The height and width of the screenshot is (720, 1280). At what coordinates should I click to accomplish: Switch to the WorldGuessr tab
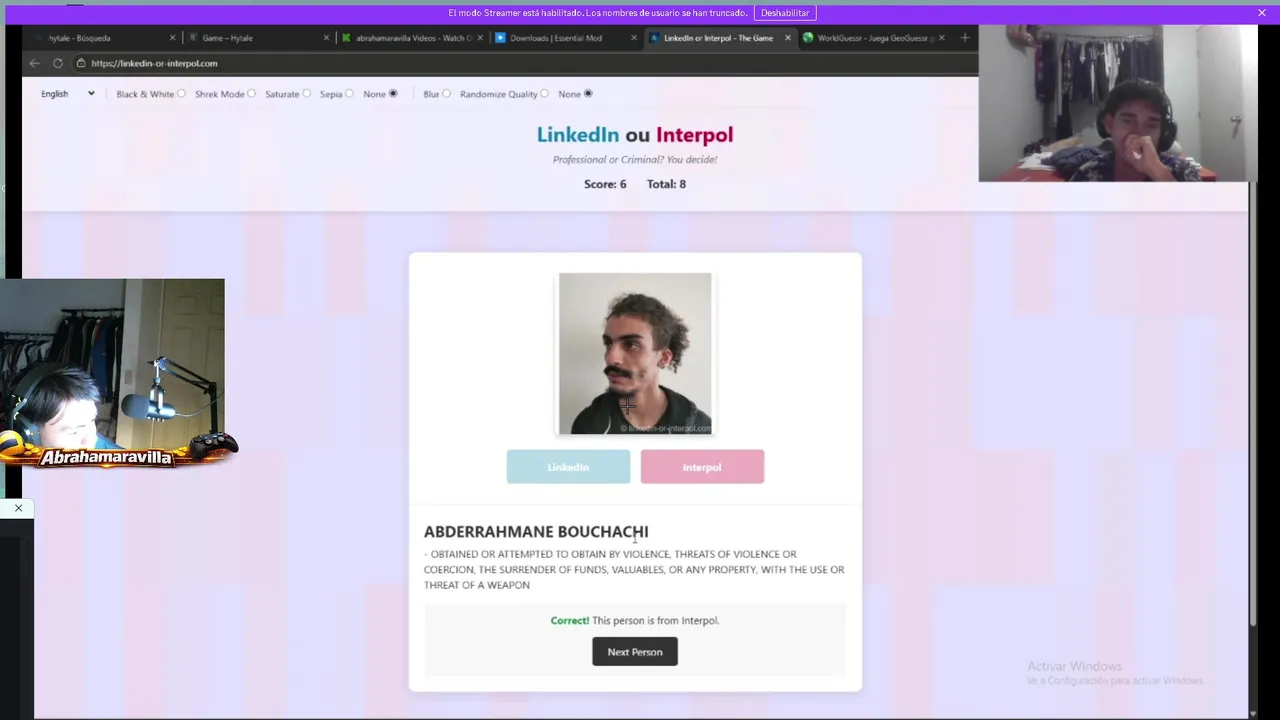[x=872, y=38]
